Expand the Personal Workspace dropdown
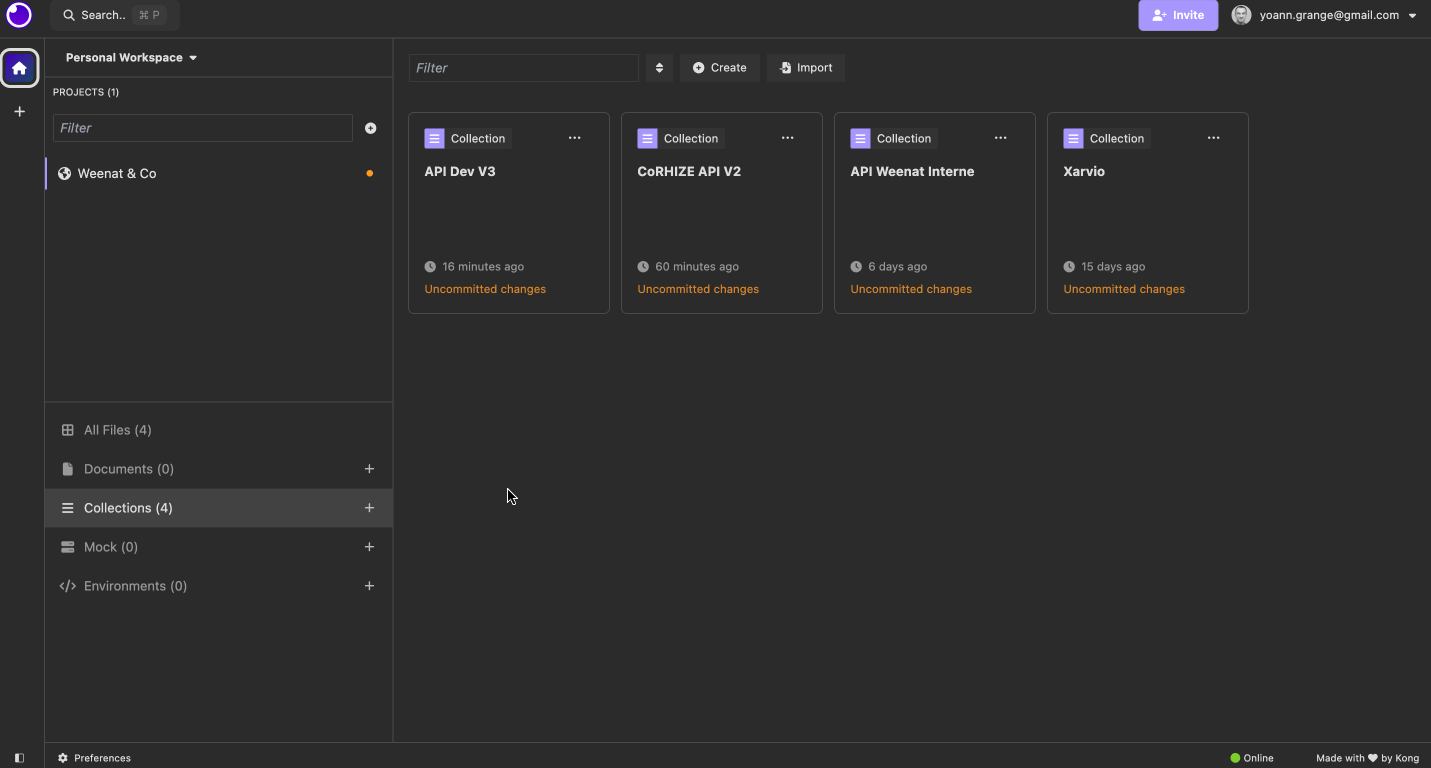This screenshot has height=768, width=1431. coord(131,58)
